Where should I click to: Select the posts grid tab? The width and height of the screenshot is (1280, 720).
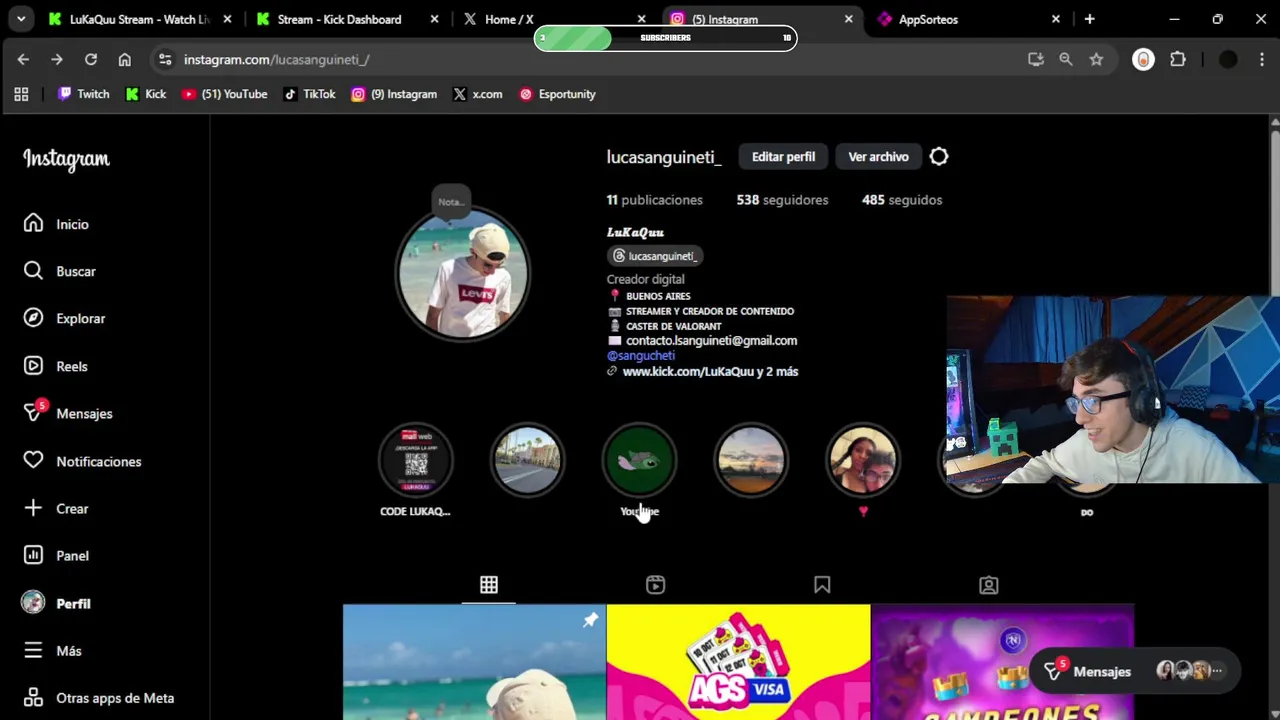pyautogui.click(x=488, y=585)
